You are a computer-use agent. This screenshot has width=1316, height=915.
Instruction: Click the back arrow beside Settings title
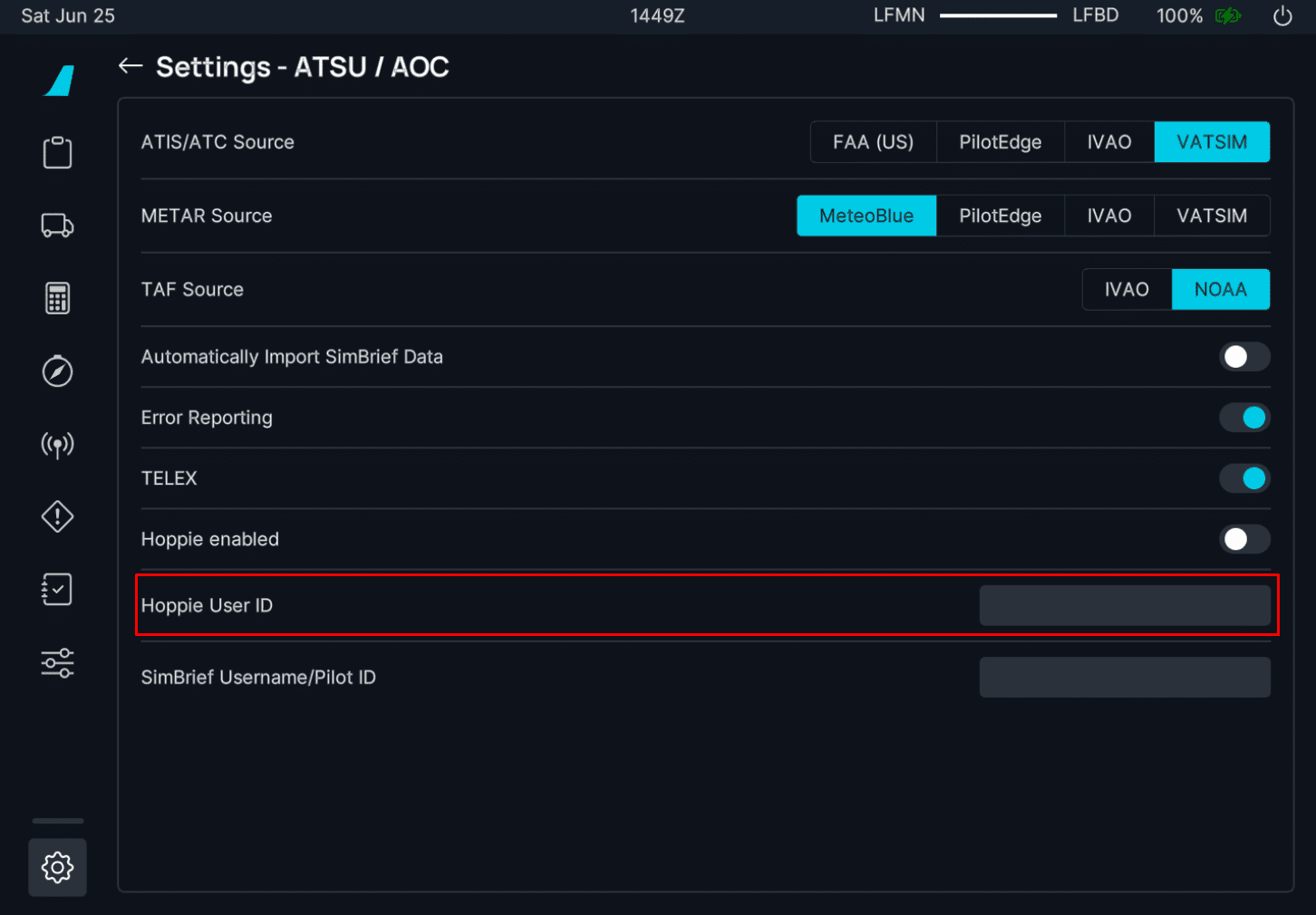click(x=131, y=66)
